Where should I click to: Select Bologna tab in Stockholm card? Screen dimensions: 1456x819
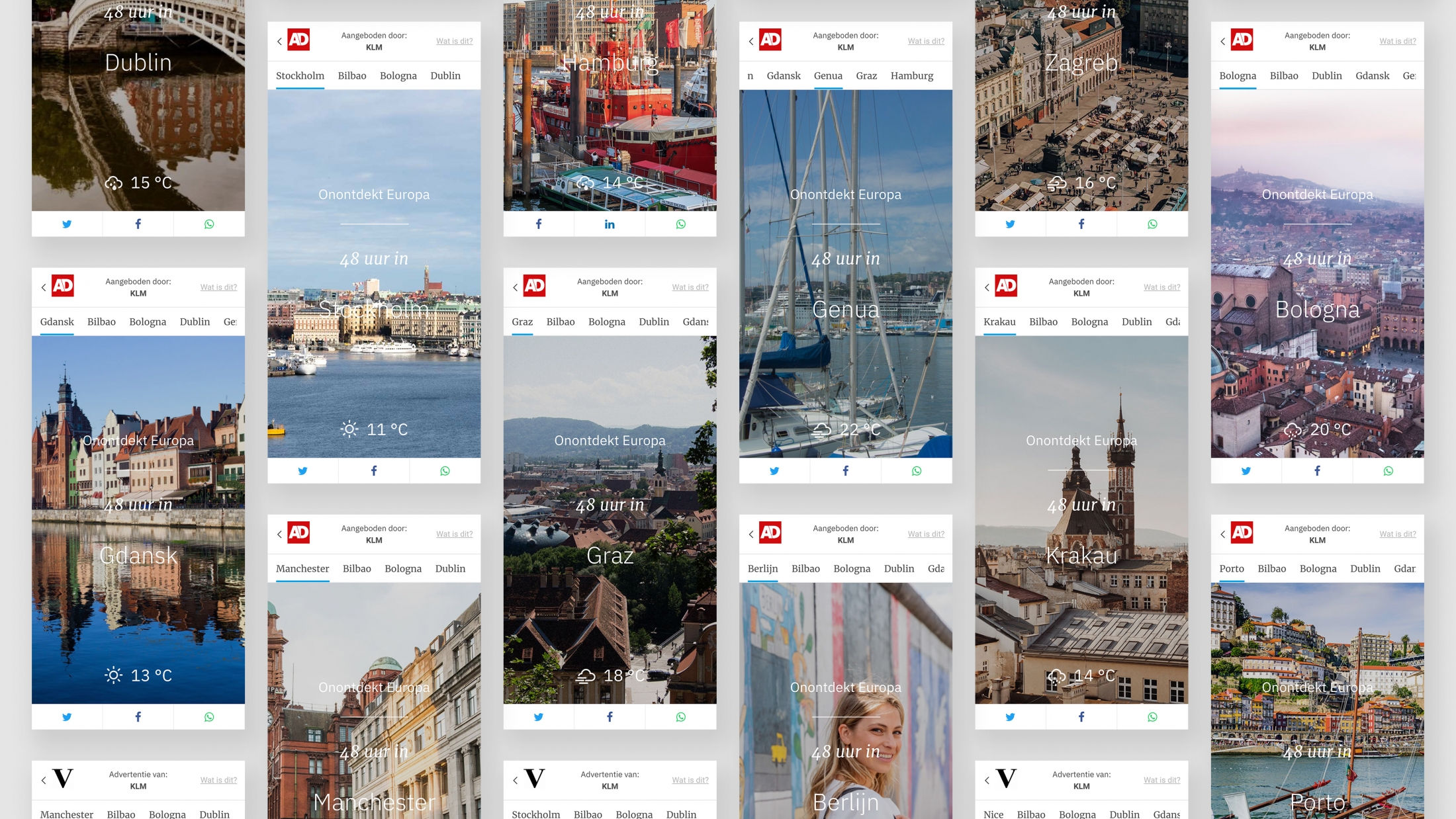click(x=398, y=76)
